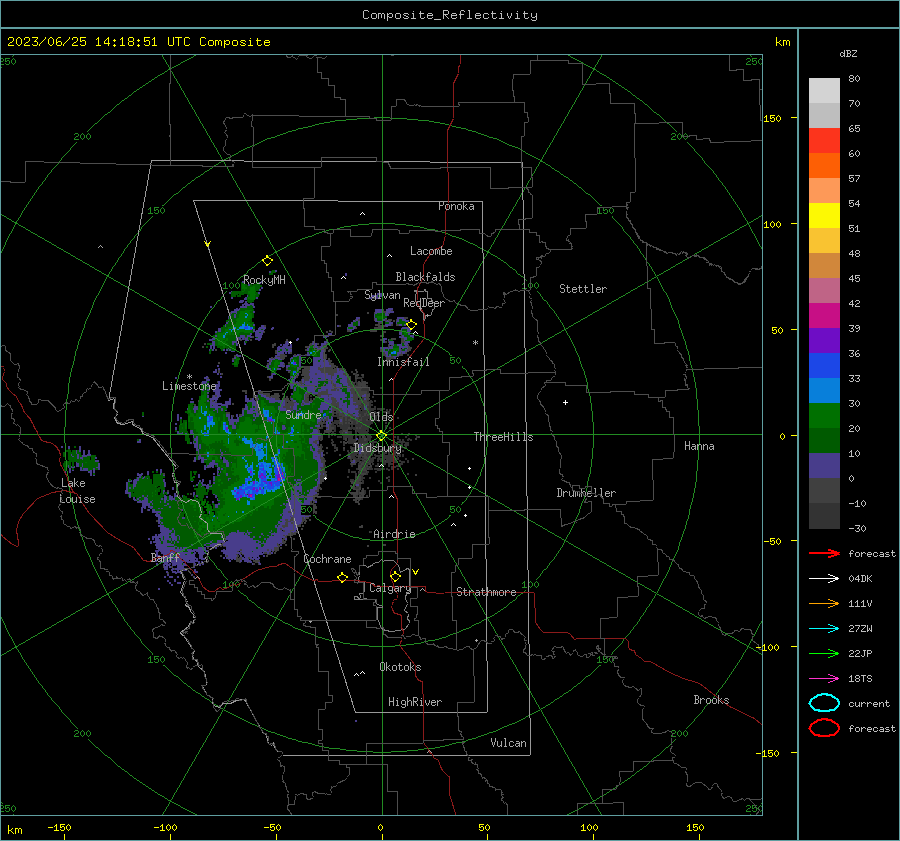Click the red 65 dBZ legend swatch
Screen dimensions: 900x841
[x=824, y=140]
